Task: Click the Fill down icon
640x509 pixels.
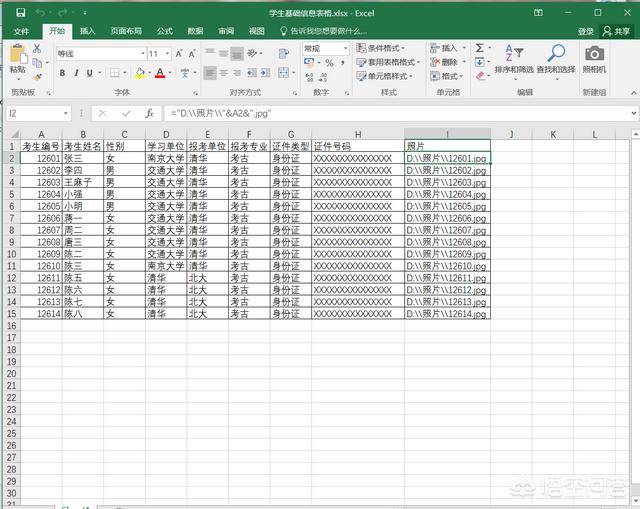Action: 480,62
